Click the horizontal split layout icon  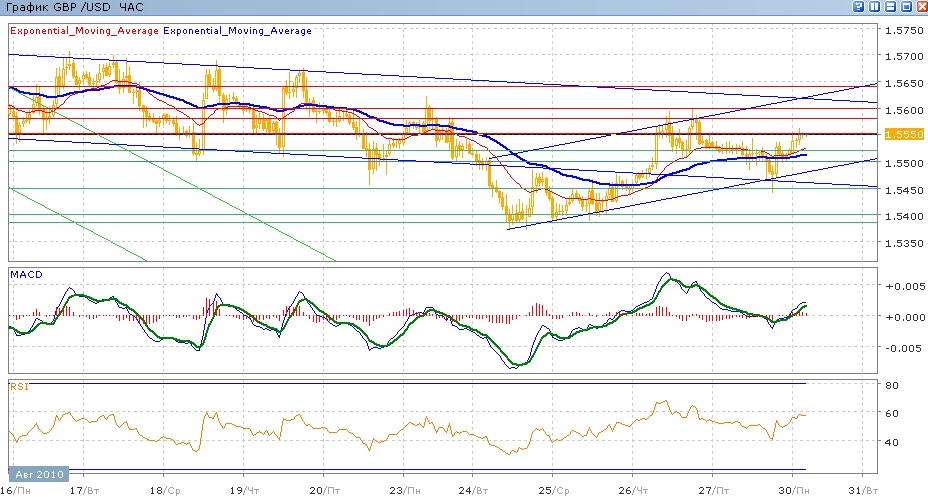click(x=890, y=7)
